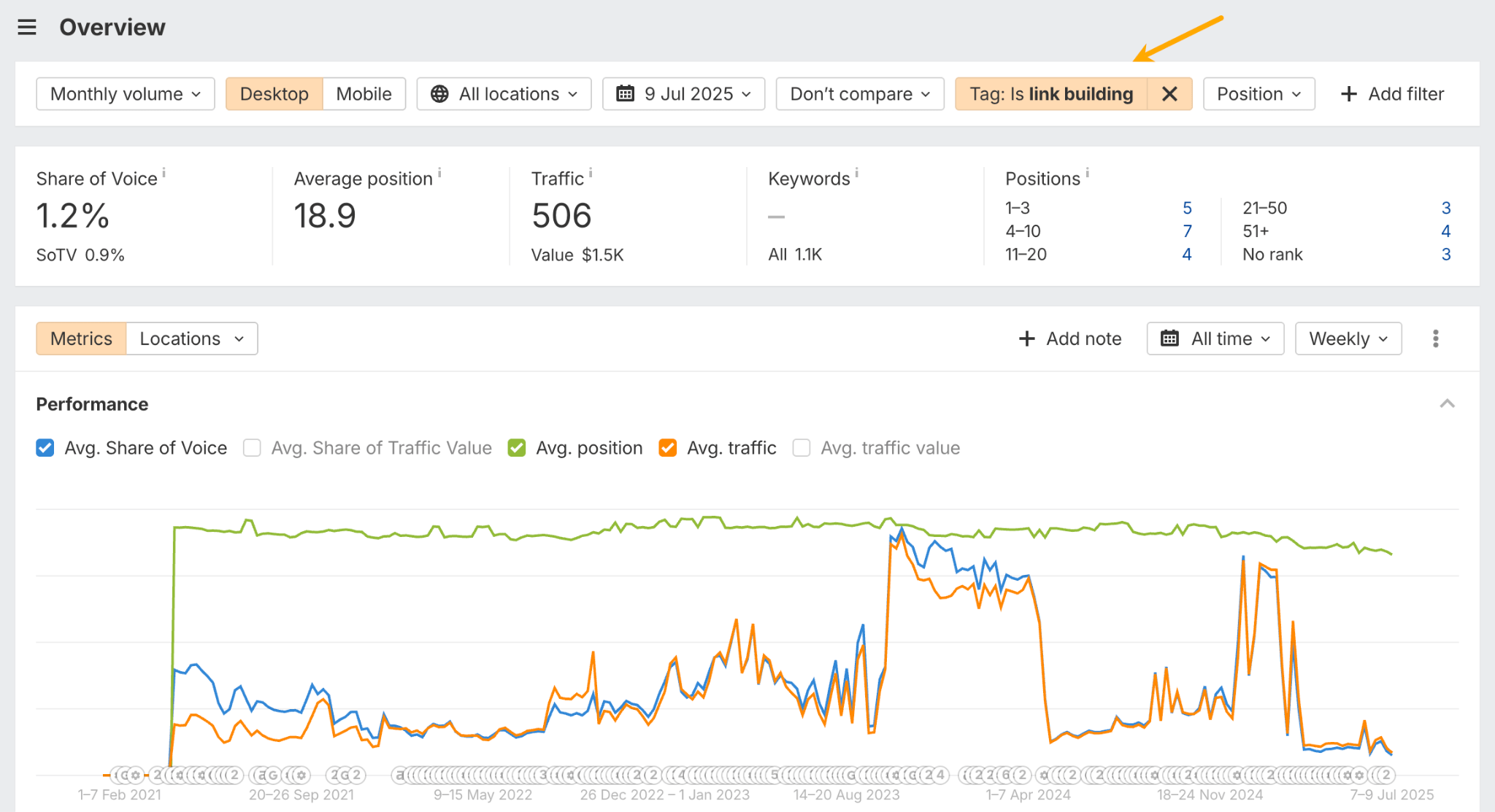
Task: Click the Add note button
Action: click(1069, 339)
